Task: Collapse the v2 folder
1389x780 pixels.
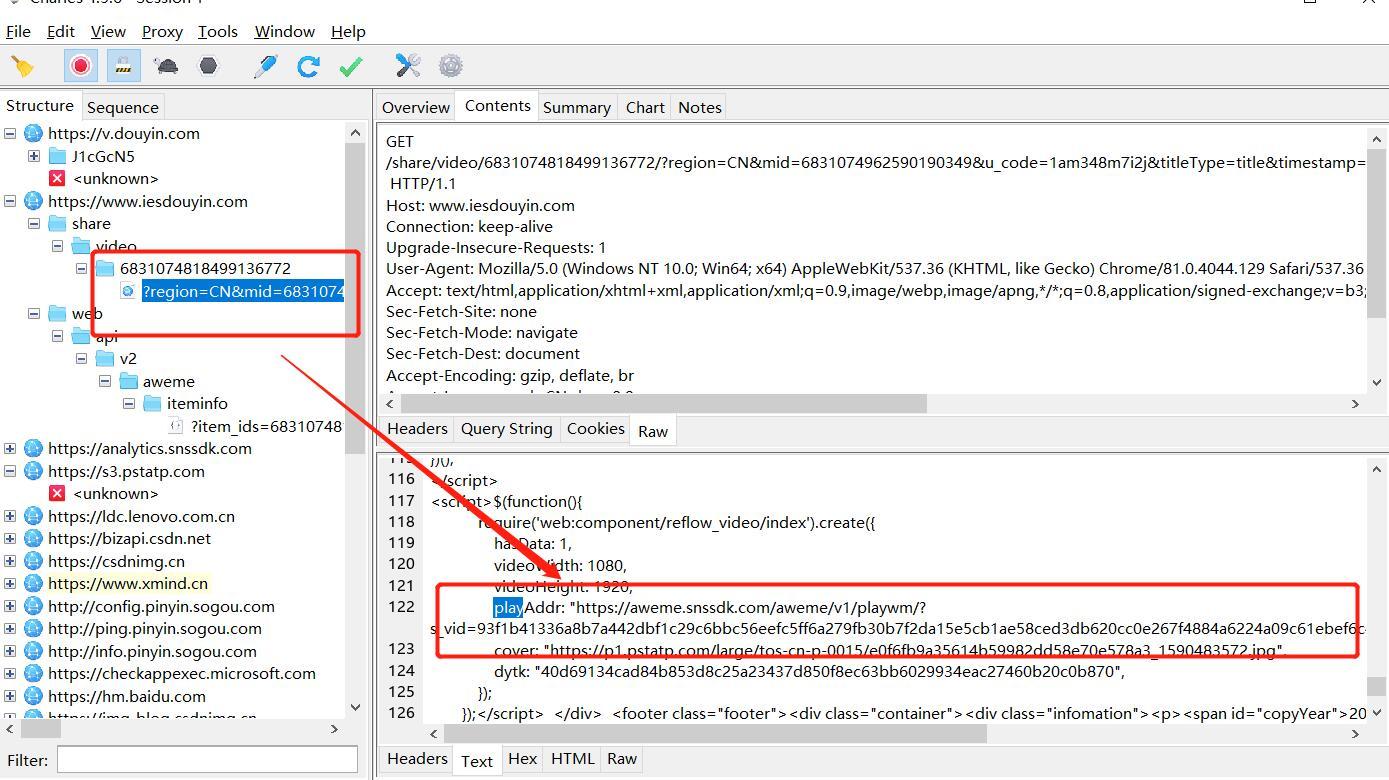Action: click(82, 358)
